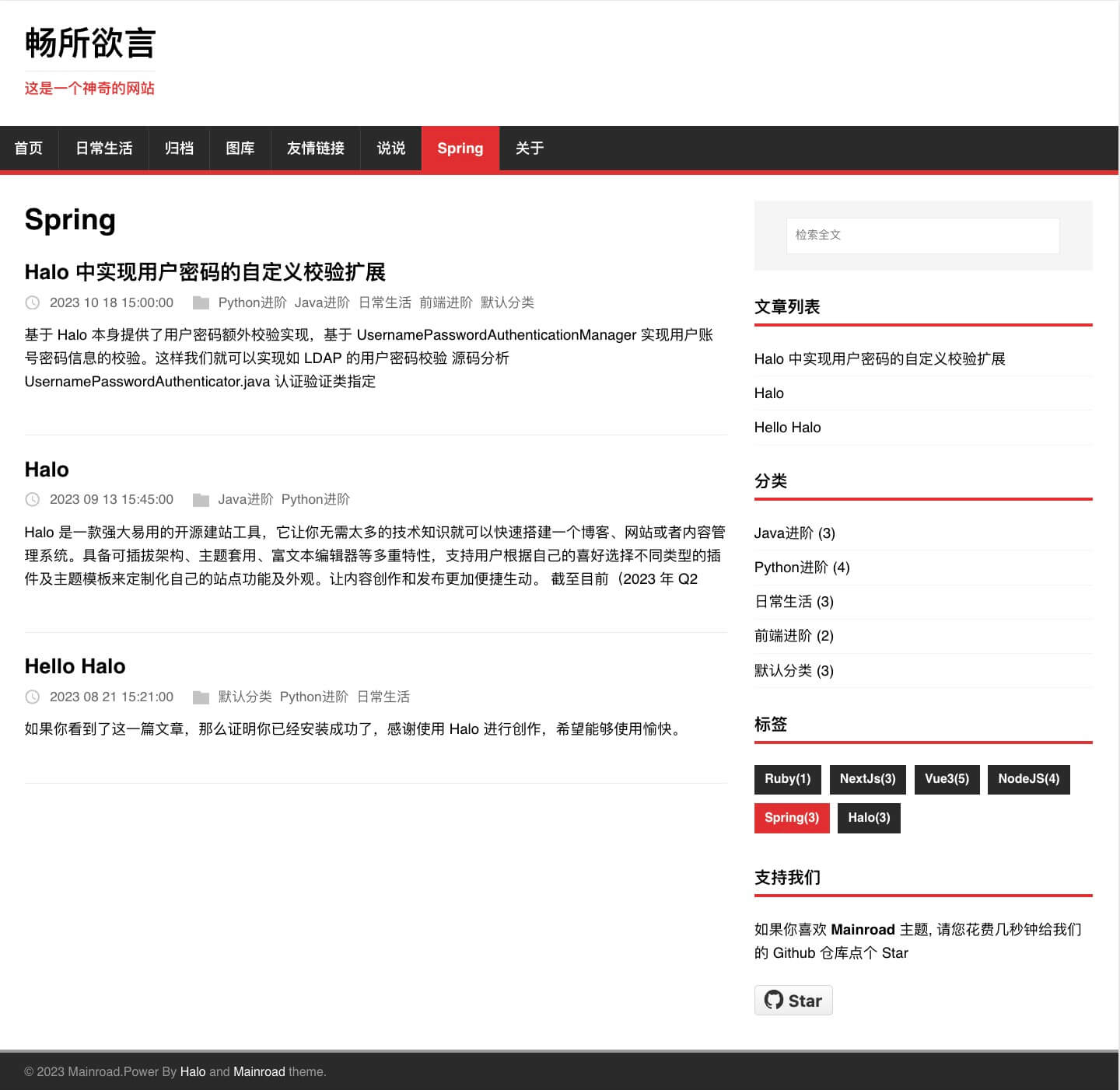Click Python进阶 in Halo article meta
Screen dimensions: 1120x1090
click(316, 499)
